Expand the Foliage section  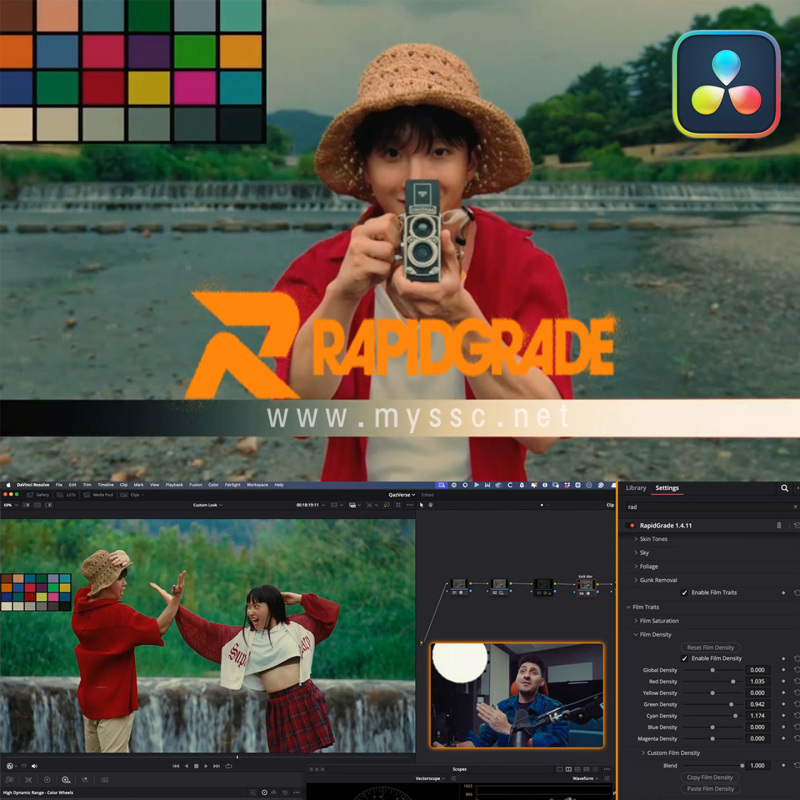tap(646, 567)
